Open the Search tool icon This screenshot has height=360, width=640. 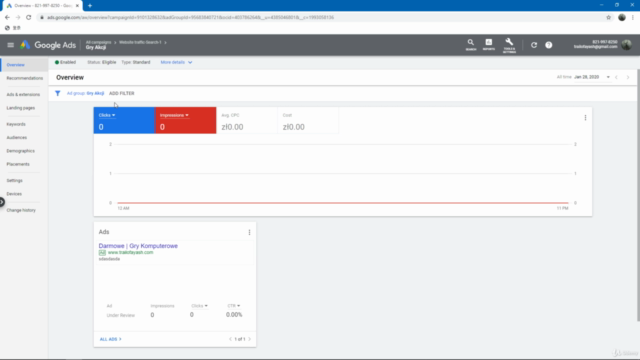(x=471, y=44)
